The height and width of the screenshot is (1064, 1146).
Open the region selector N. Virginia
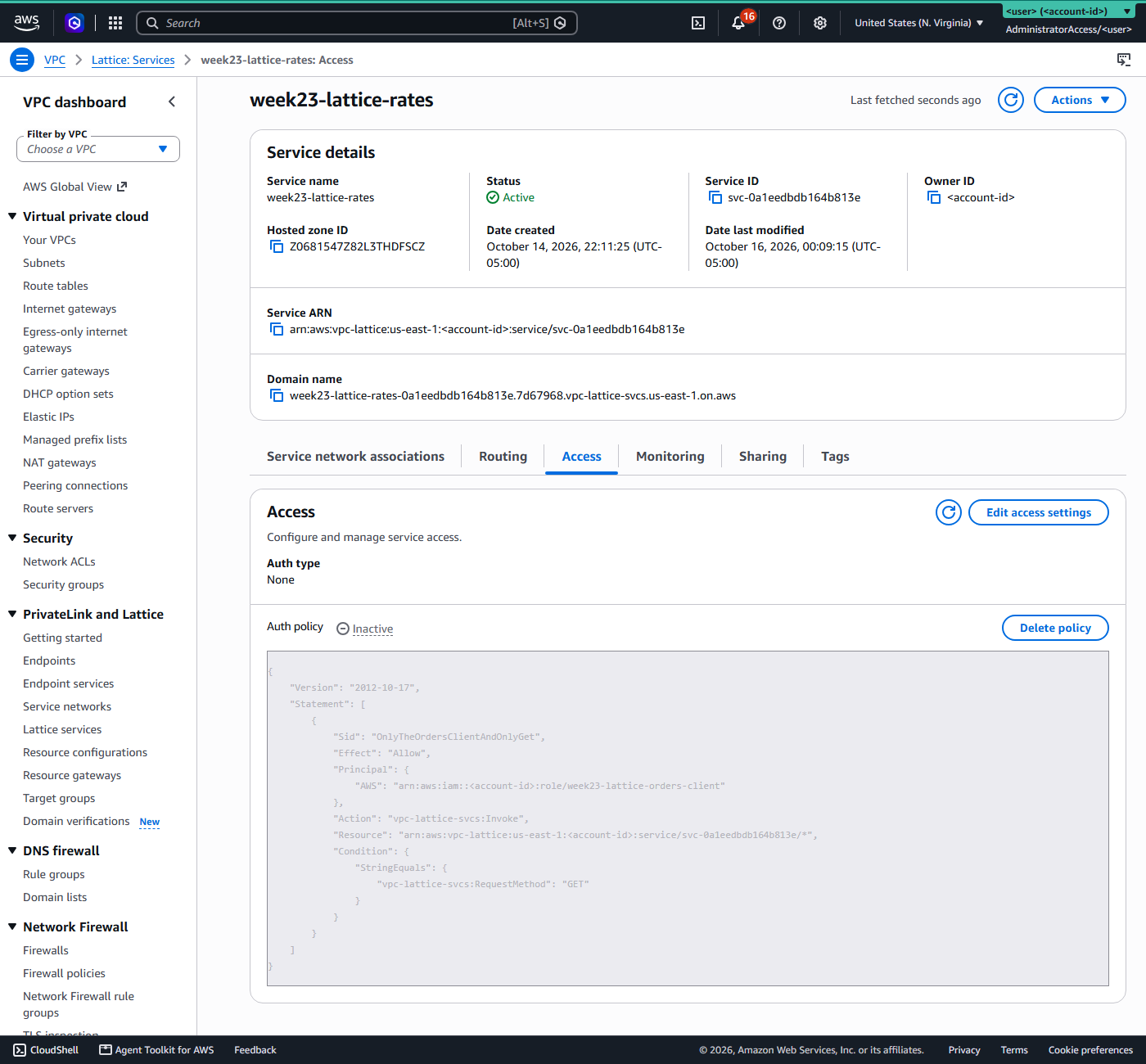coord(919,23)
